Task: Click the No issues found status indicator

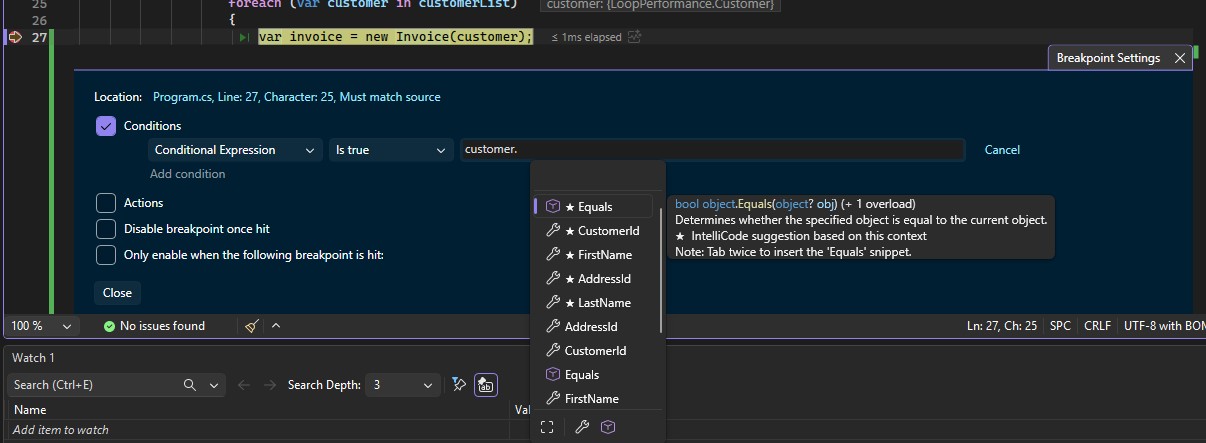Action: point(155,326)
